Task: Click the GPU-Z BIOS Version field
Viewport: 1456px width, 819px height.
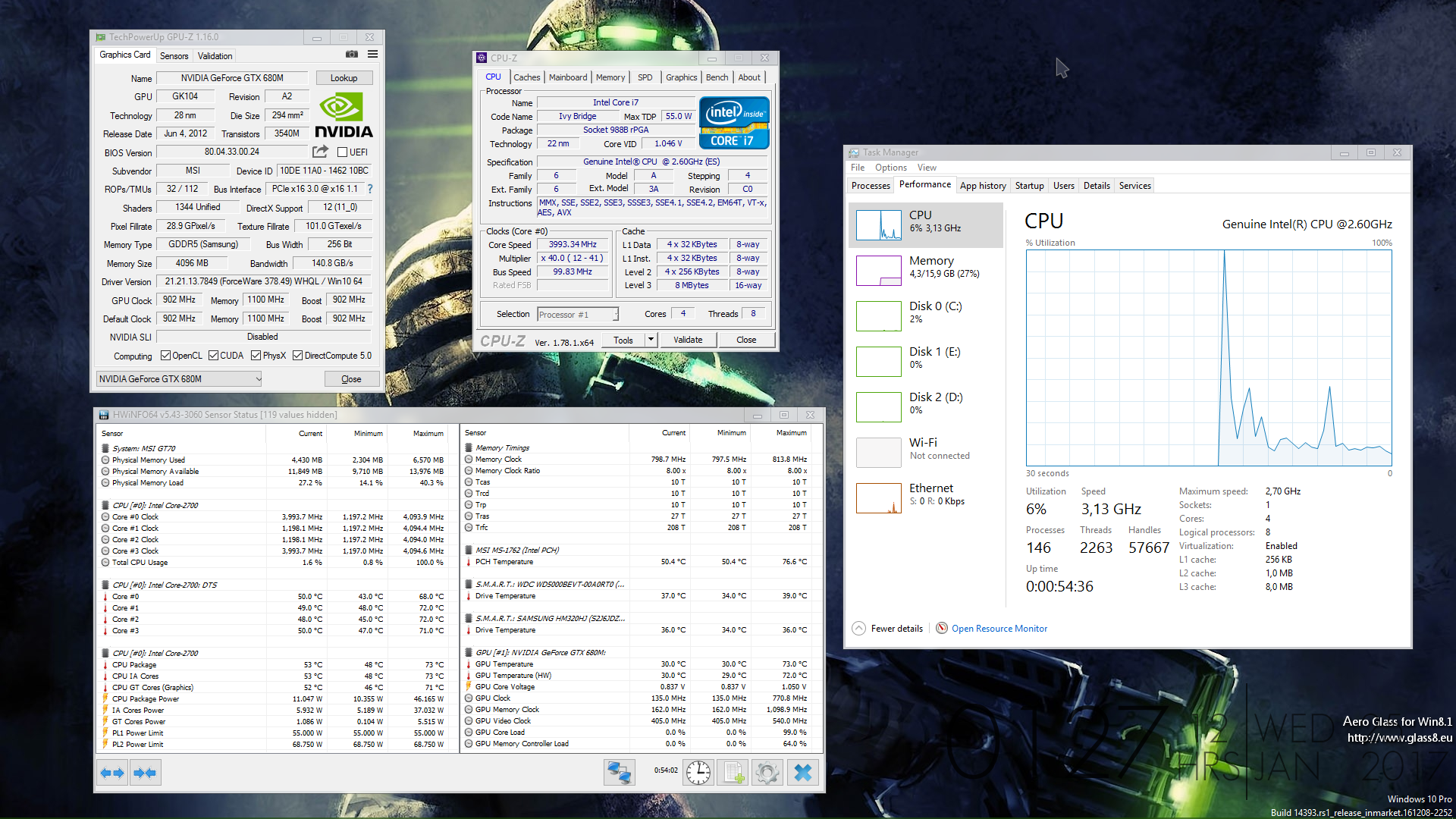Action: tap(232, 152)
